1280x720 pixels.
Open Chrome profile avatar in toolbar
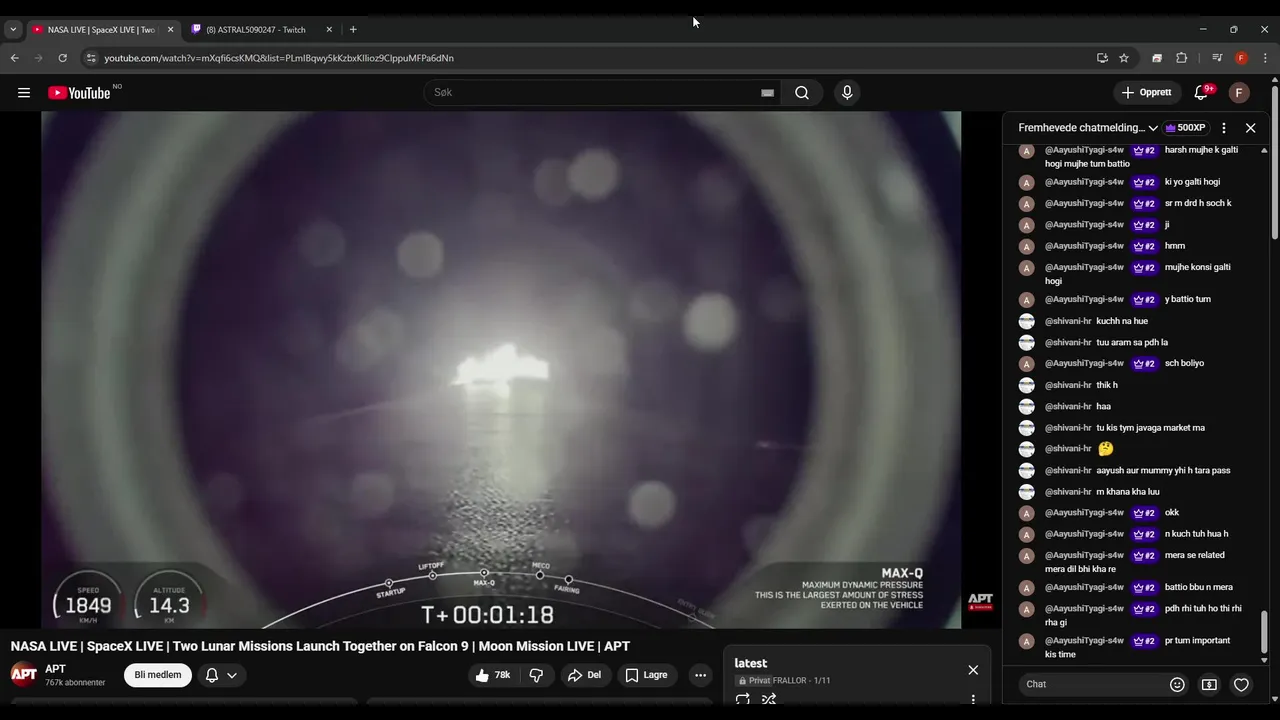pyautogui.click(x=1241, y=58)
